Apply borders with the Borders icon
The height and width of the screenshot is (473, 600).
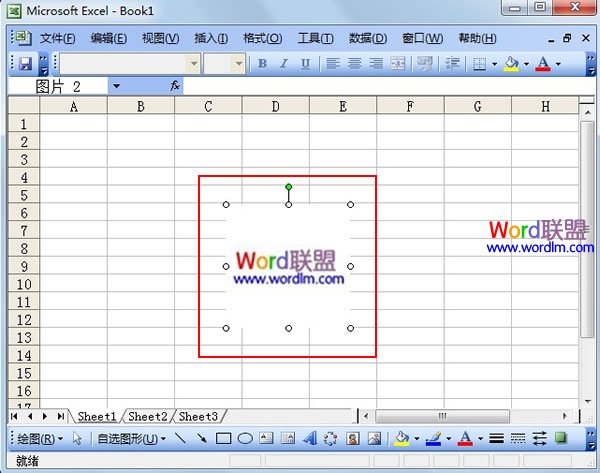[x=479, y=64]
